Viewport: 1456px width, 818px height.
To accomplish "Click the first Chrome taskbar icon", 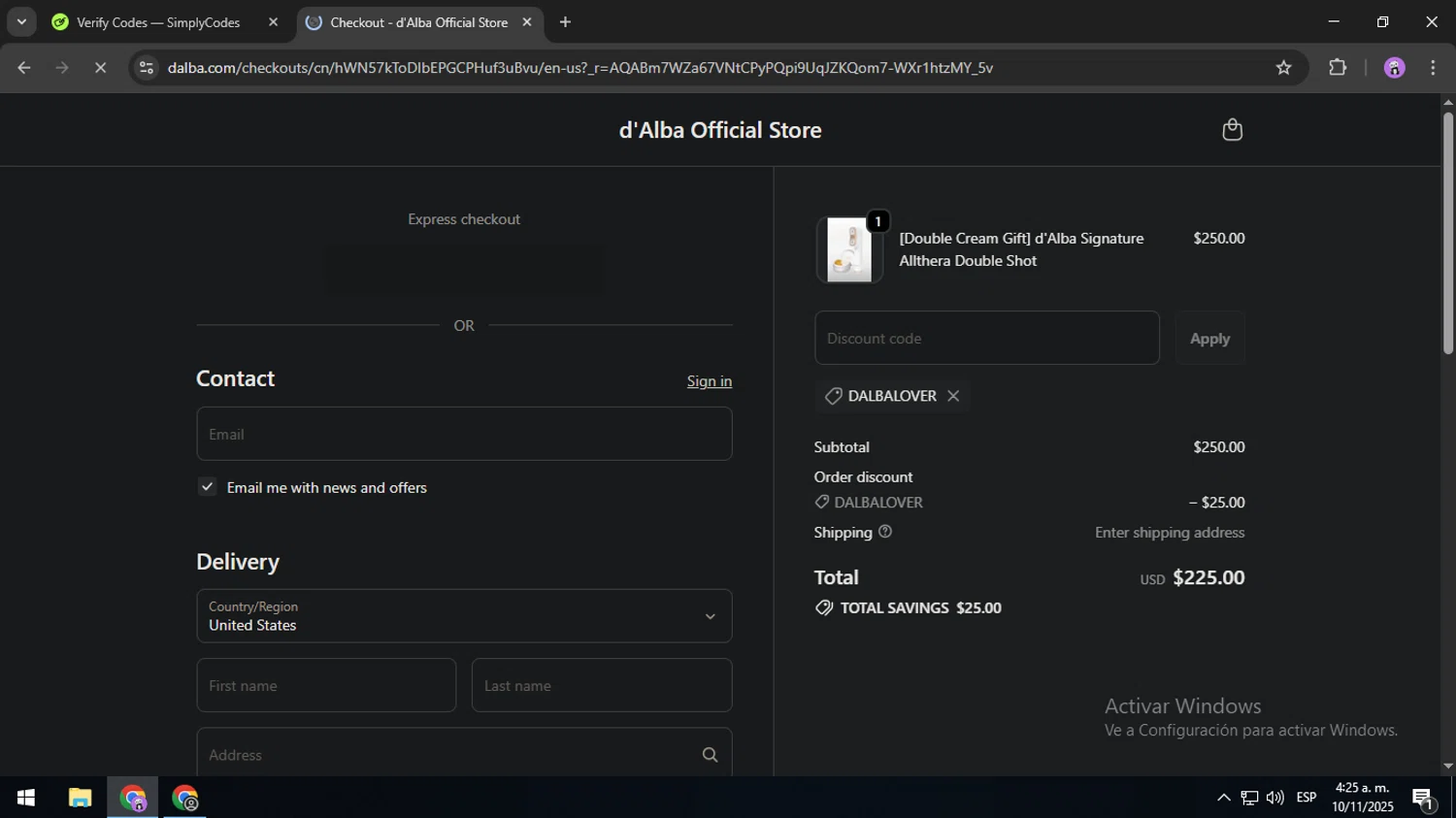I will (132, 799).
